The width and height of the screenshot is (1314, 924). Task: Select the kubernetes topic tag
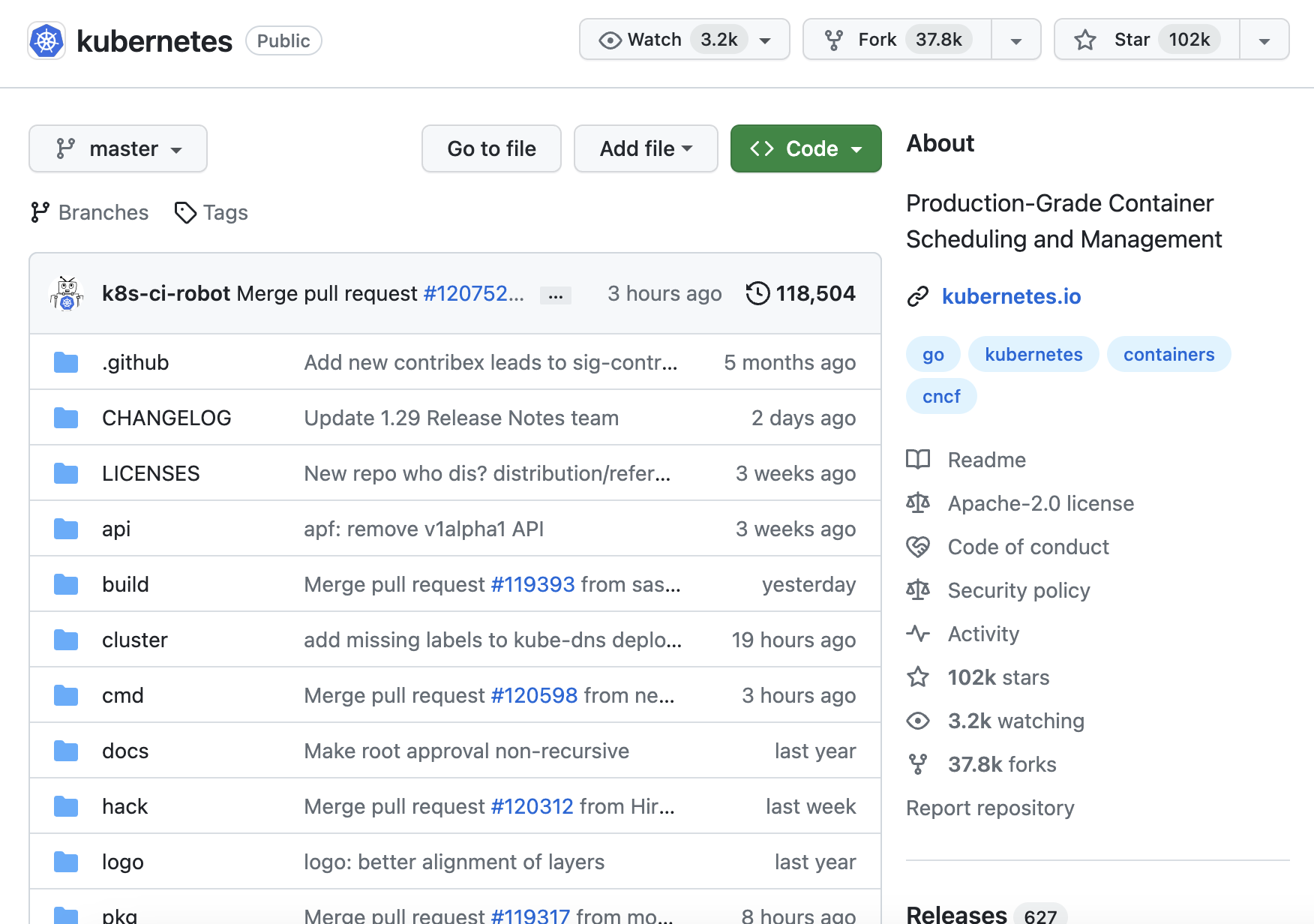(1033, 354)
